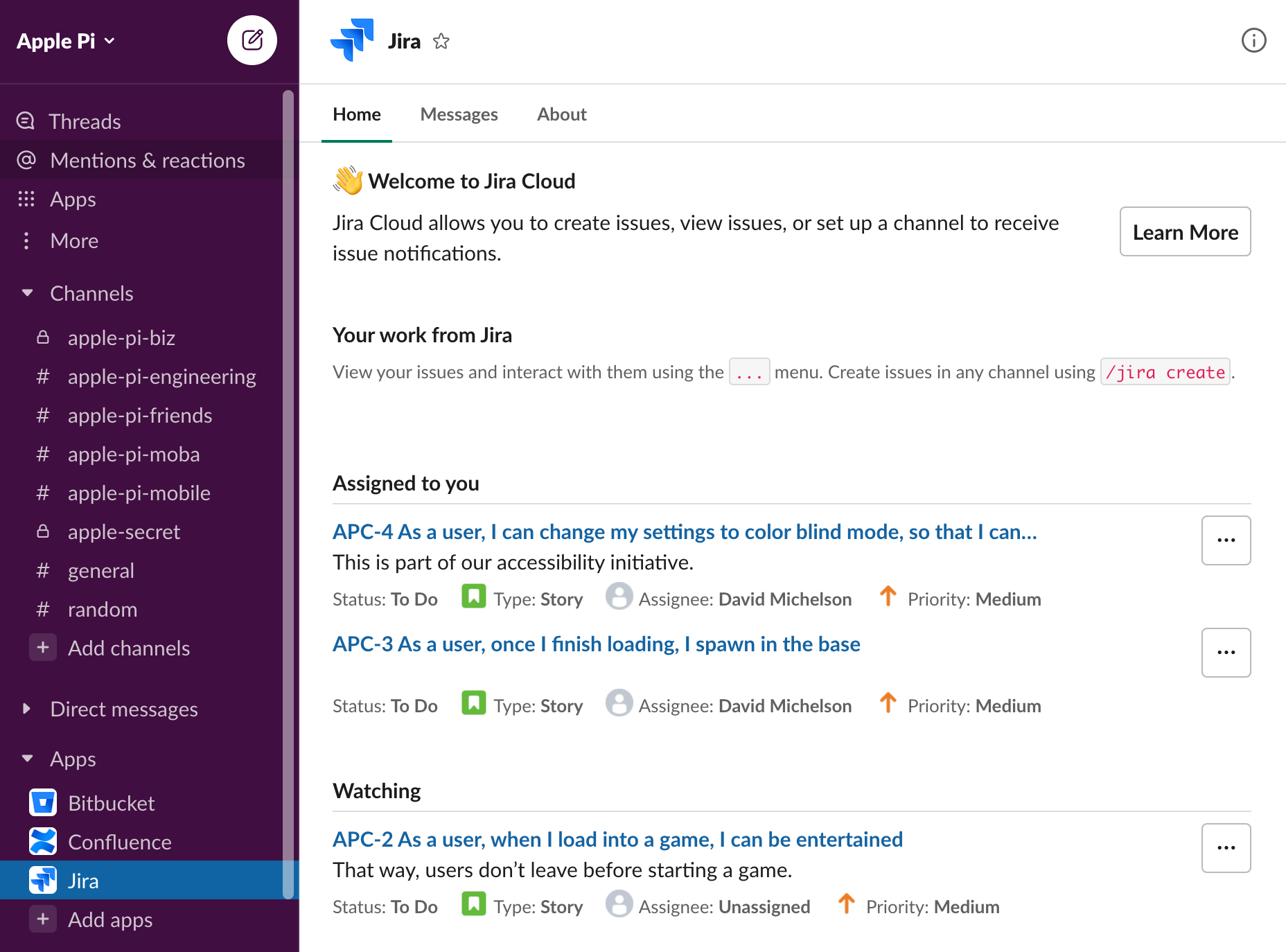
Task: Open Threads in sidebar
Action: (141, 121)
